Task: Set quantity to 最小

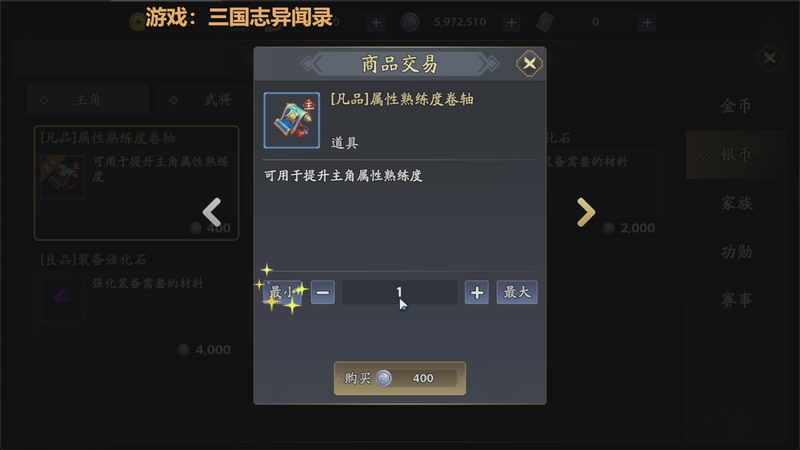Action: tap(282, 292)
